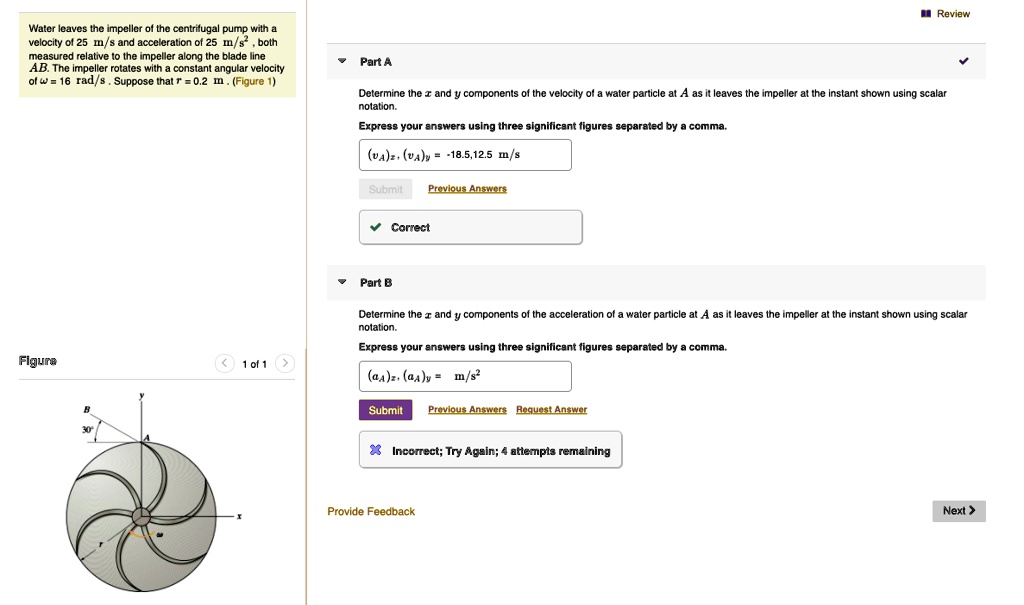Open the Review link
Screen dimensions: 1024x605
click(953, 14)
